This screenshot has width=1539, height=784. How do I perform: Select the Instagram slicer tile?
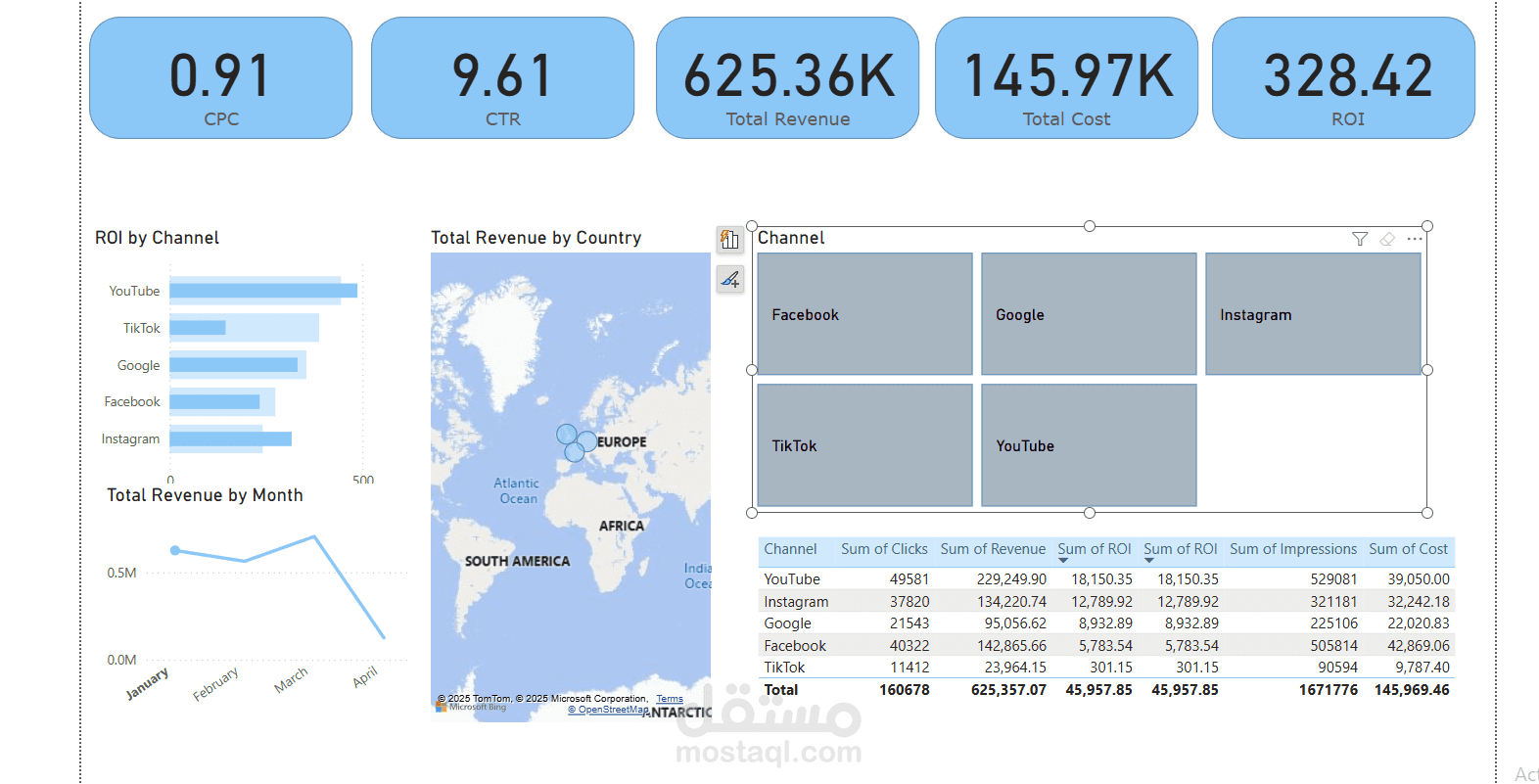tap(1313, 314)
